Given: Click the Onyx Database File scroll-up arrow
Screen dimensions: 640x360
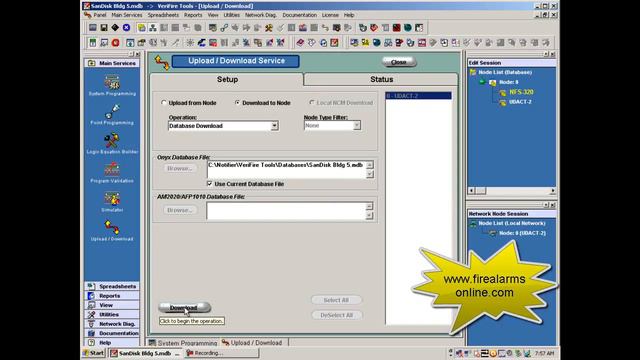Looking at the screenshot, I should [369, 165].
